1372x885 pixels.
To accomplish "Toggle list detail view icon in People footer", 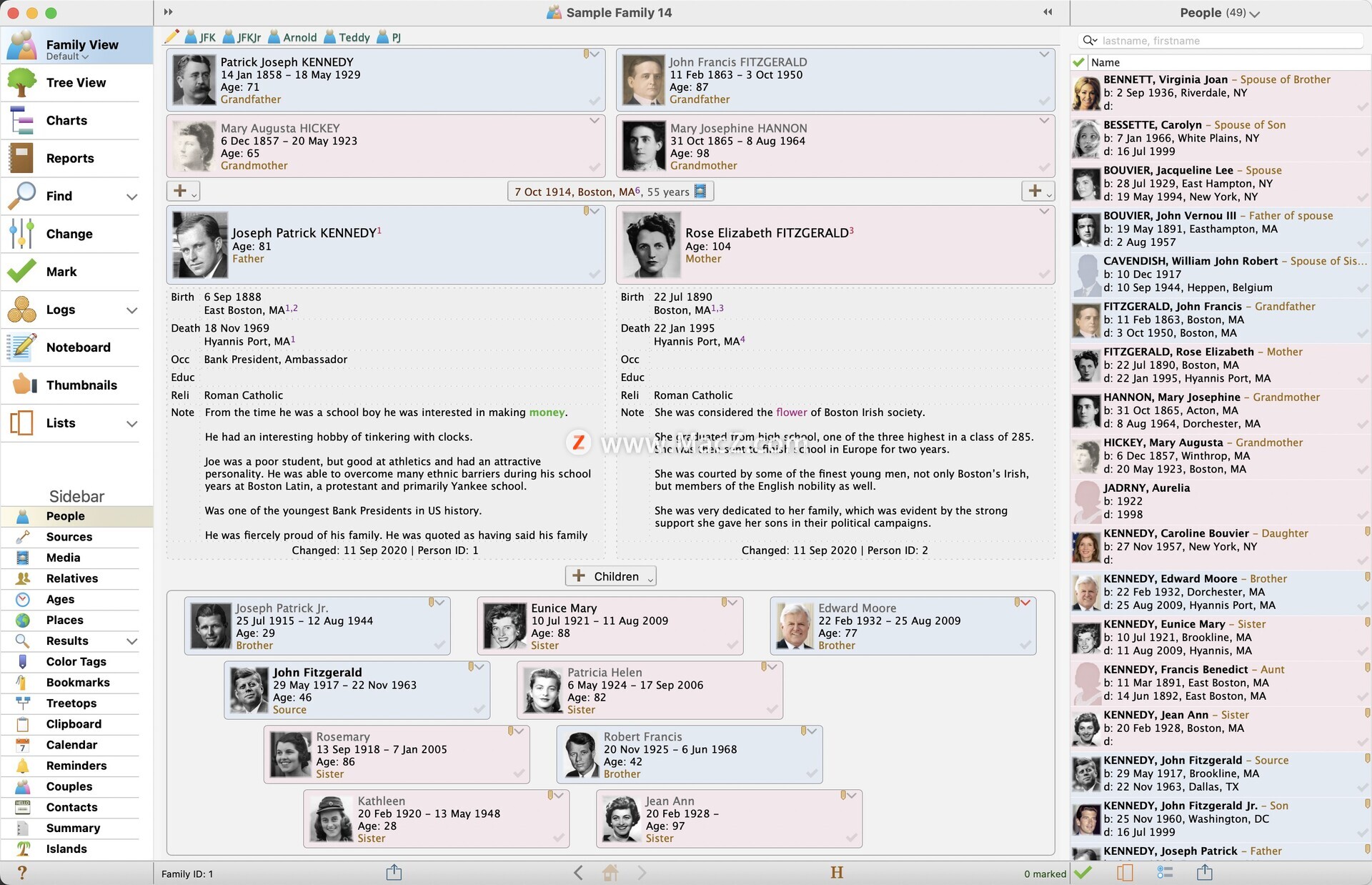I will (1165, 872).
